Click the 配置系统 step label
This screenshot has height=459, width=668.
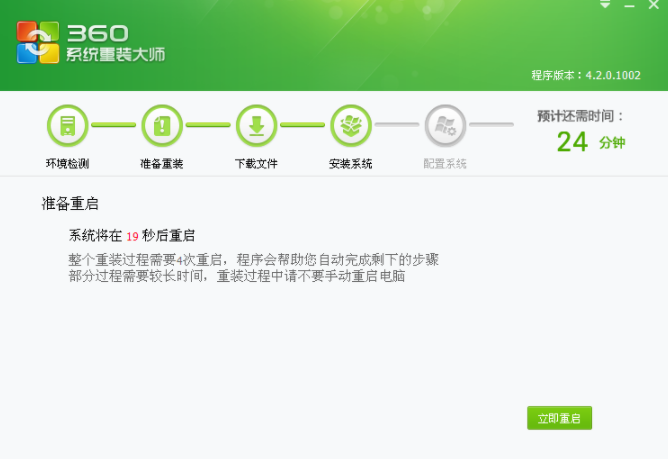(x=445, y=164)
